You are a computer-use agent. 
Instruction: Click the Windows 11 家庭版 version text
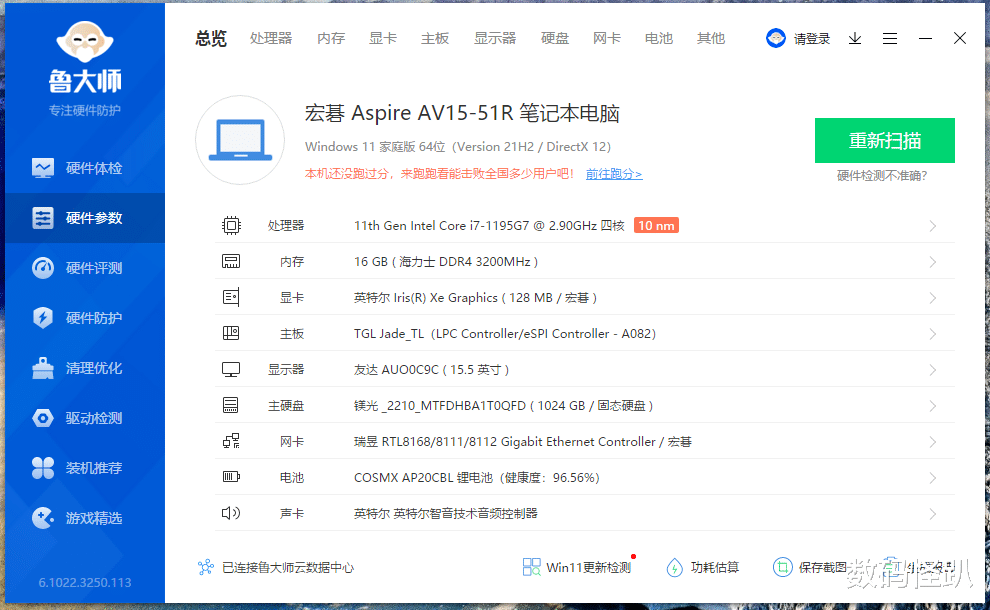[x=458, y=147]
